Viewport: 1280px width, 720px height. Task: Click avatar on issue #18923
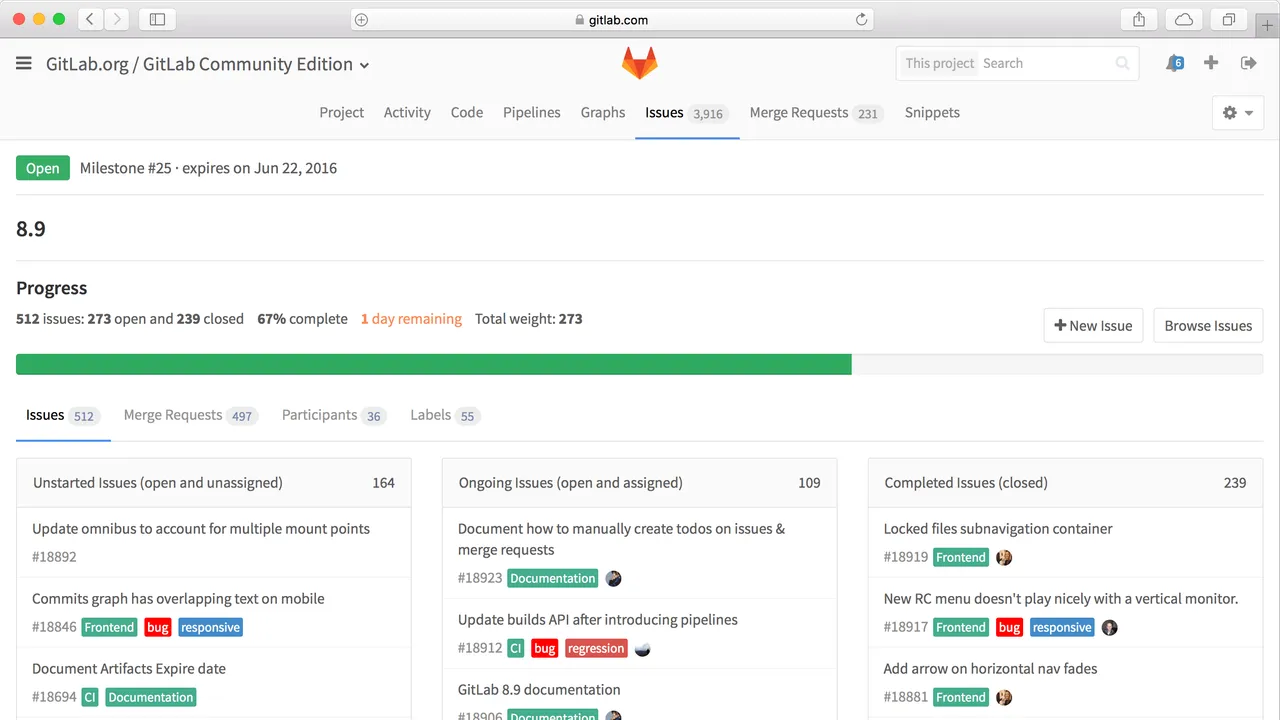coord(614,578)
